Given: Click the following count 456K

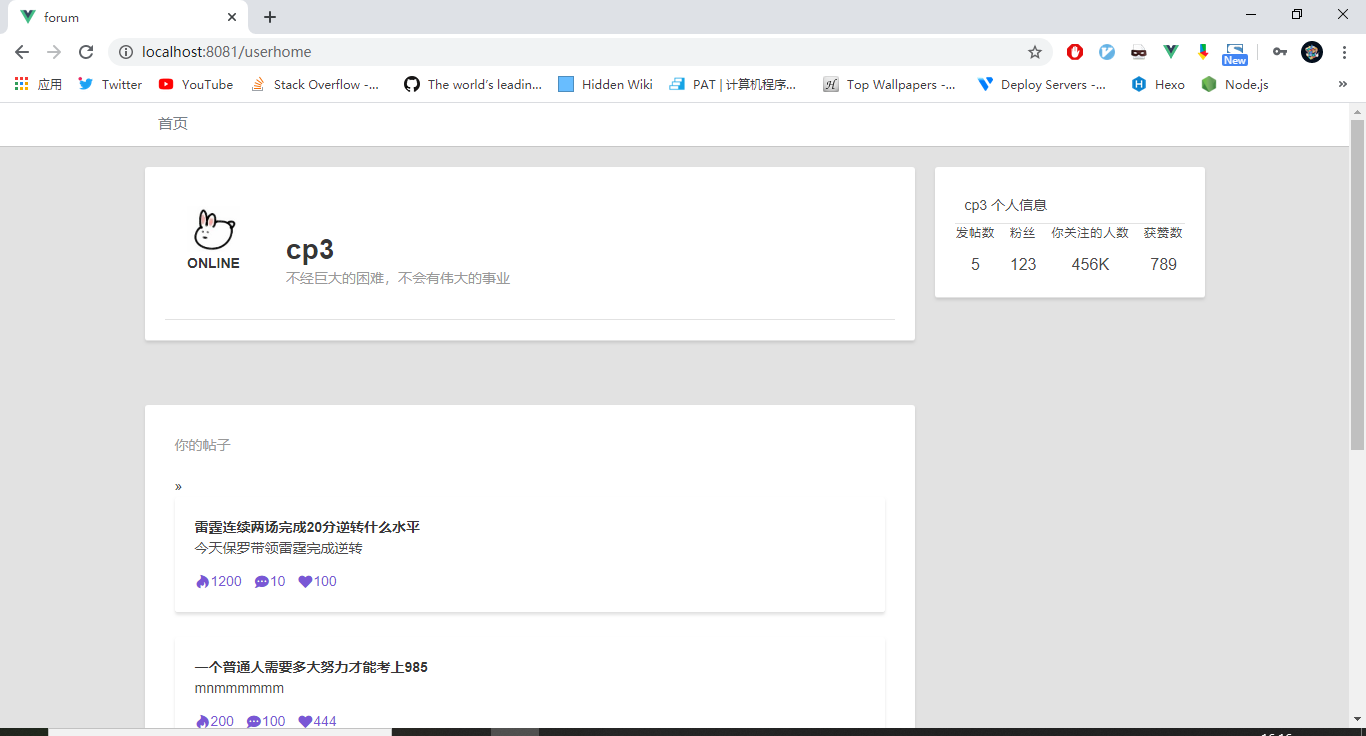Looking at the screenshot, I should 1090,265.
